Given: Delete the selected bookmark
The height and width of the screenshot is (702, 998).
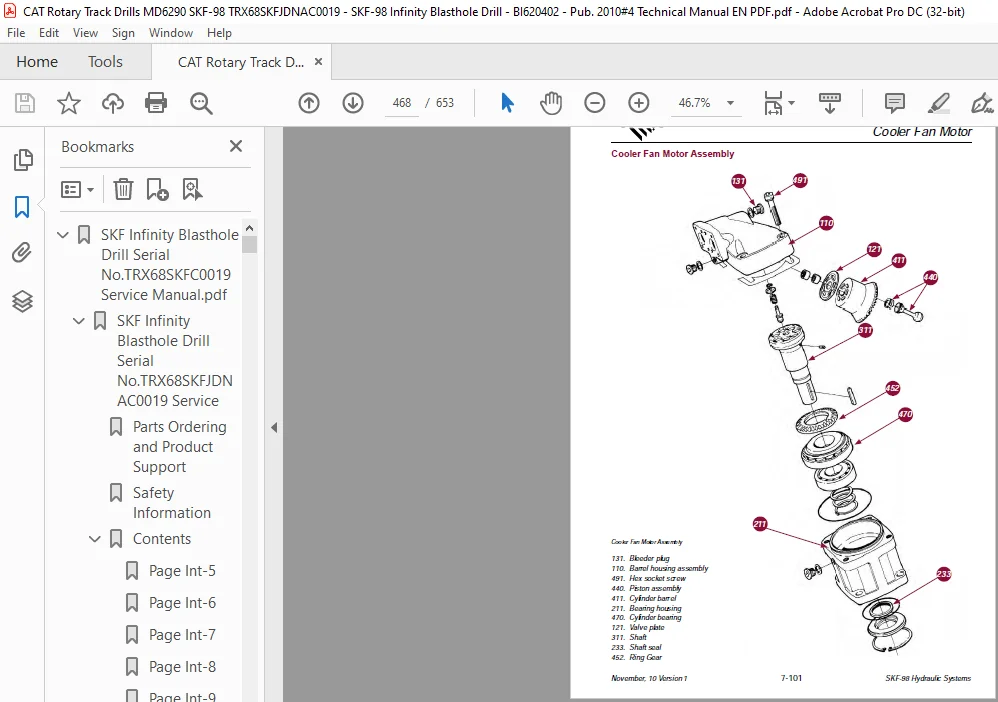Looking at the screenshot, I should click(123, 189).
